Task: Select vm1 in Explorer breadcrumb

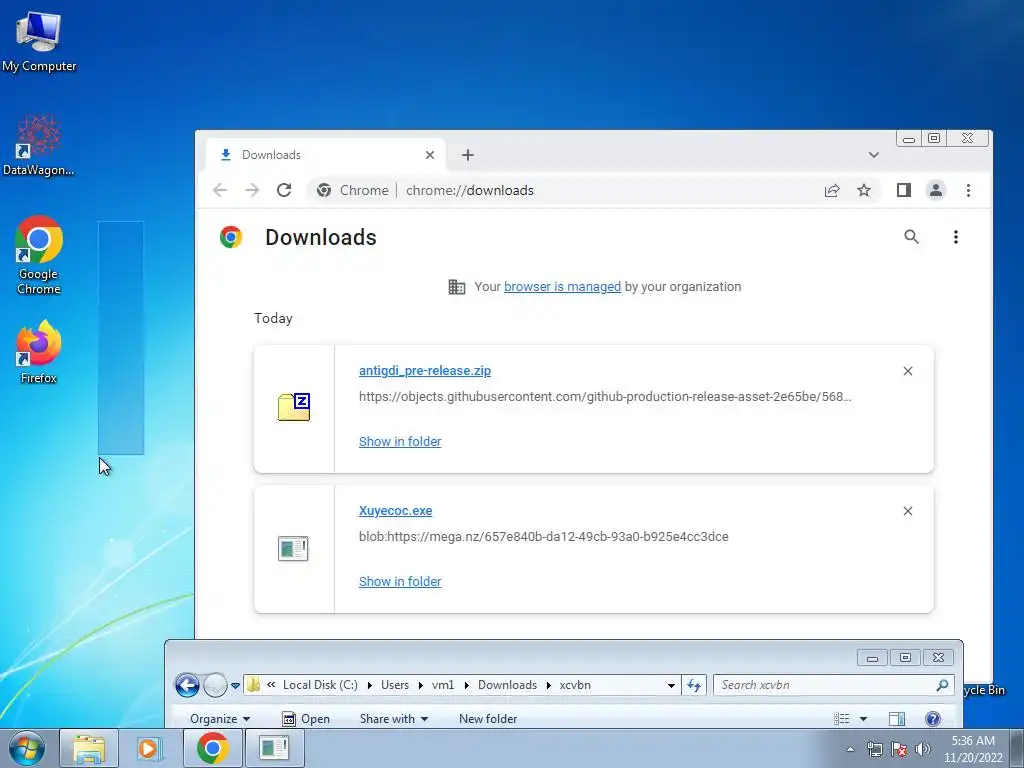Action: [442, 685]
